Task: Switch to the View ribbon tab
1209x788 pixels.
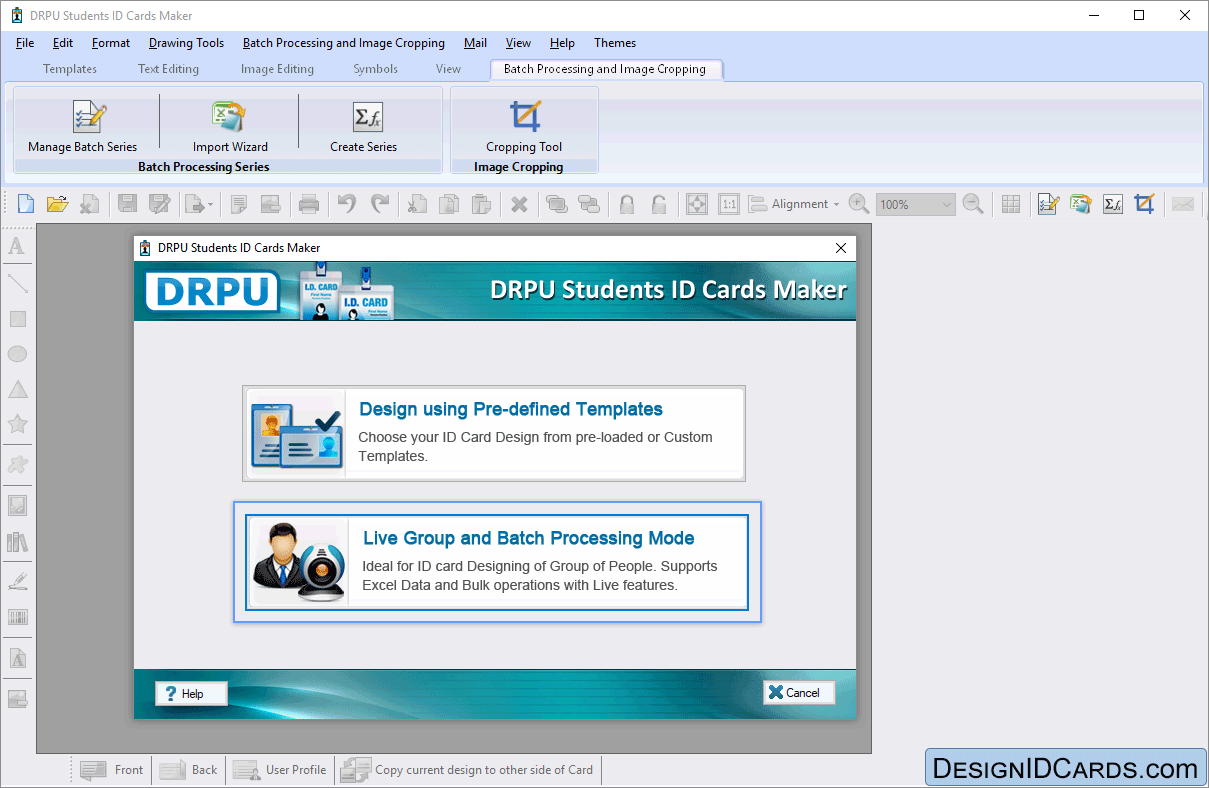Action: click(x=448, y=69)
